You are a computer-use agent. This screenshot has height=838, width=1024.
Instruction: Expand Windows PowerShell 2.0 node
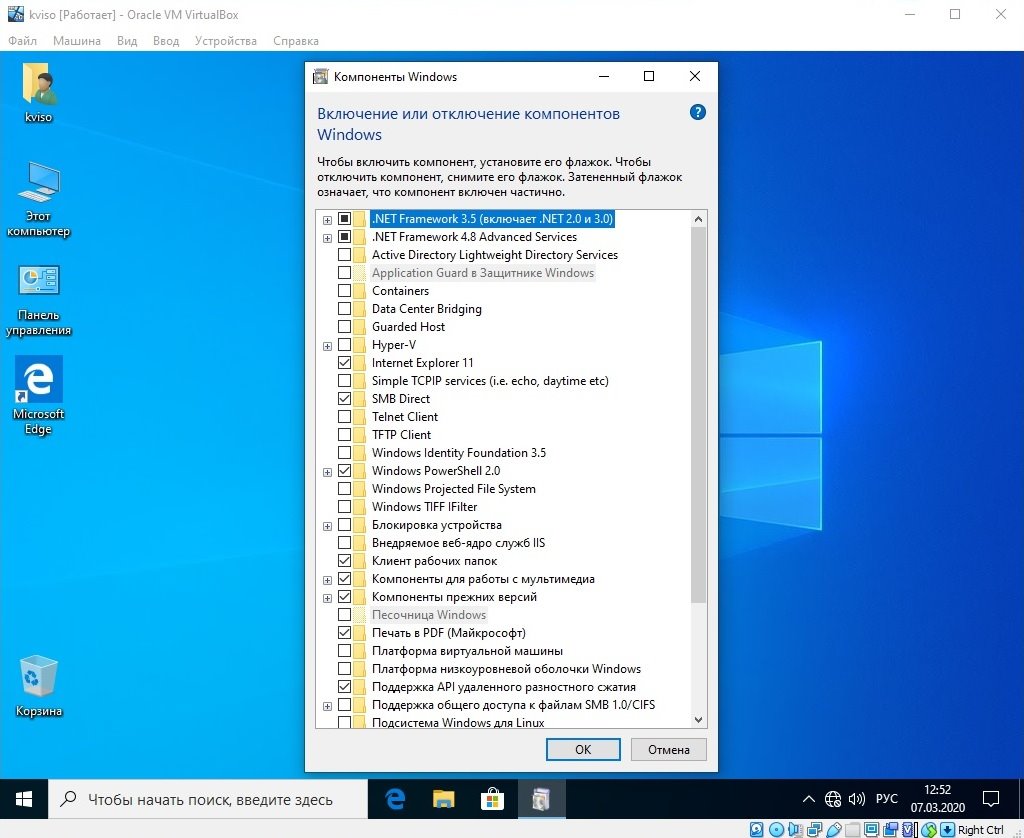click(327, 472)
